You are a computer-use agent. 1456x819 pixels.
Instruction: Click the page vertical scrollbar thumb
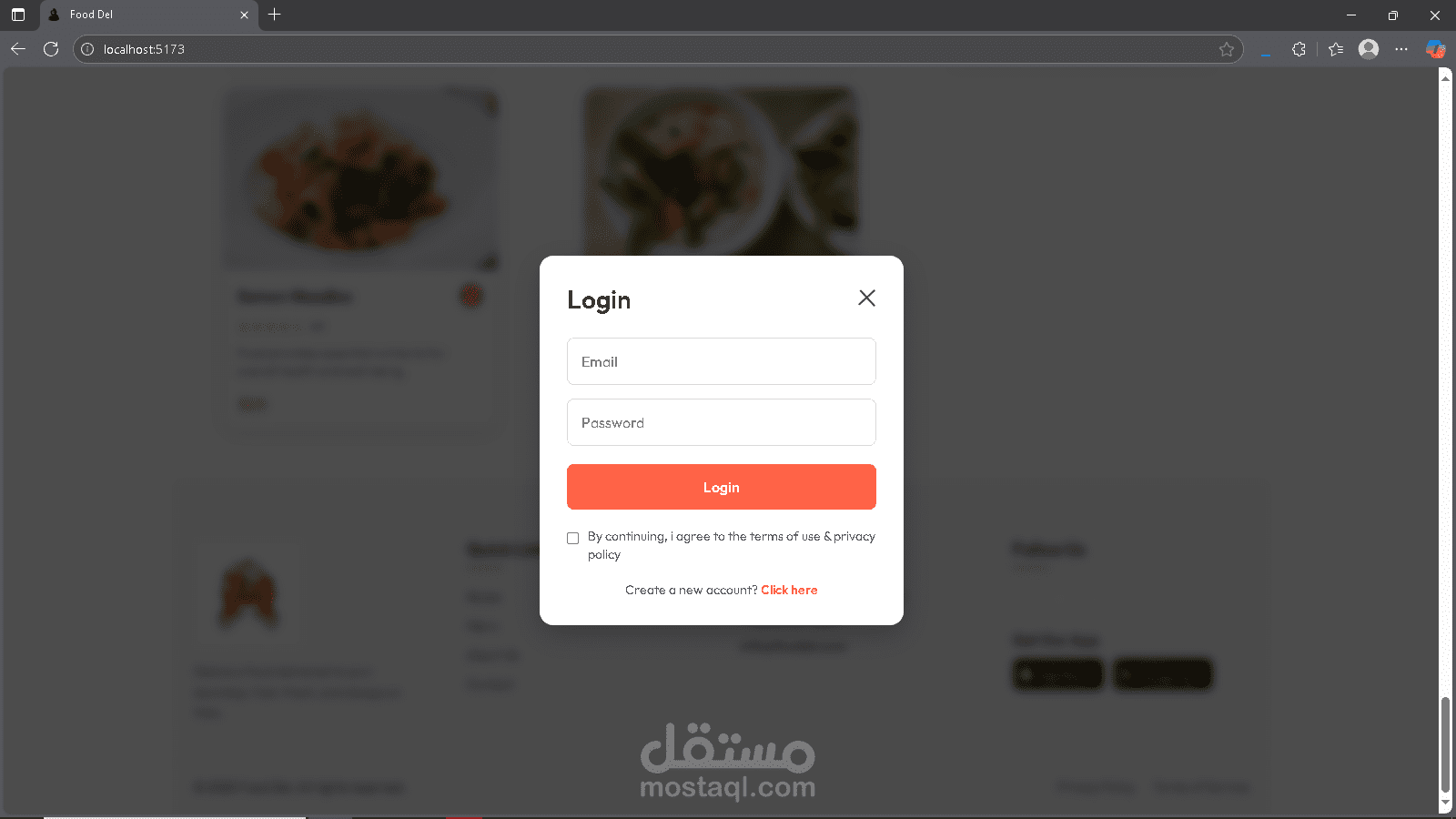tap(1445, 744)
